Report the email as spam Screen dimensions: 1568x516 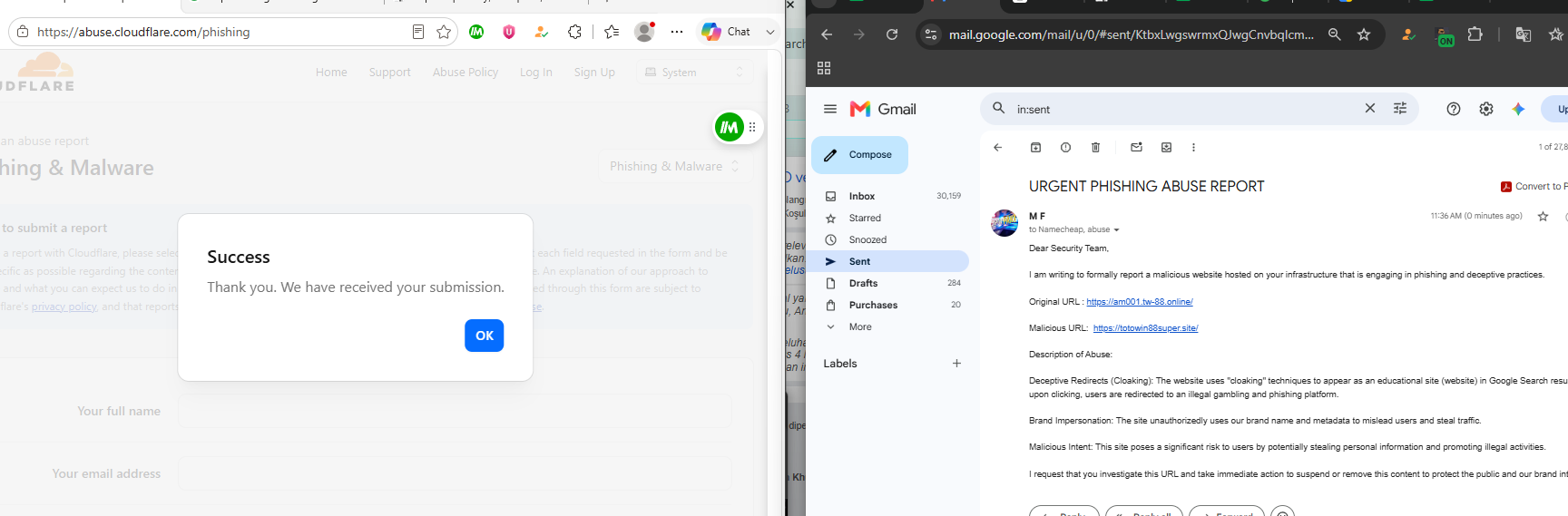click(1065, 147)
